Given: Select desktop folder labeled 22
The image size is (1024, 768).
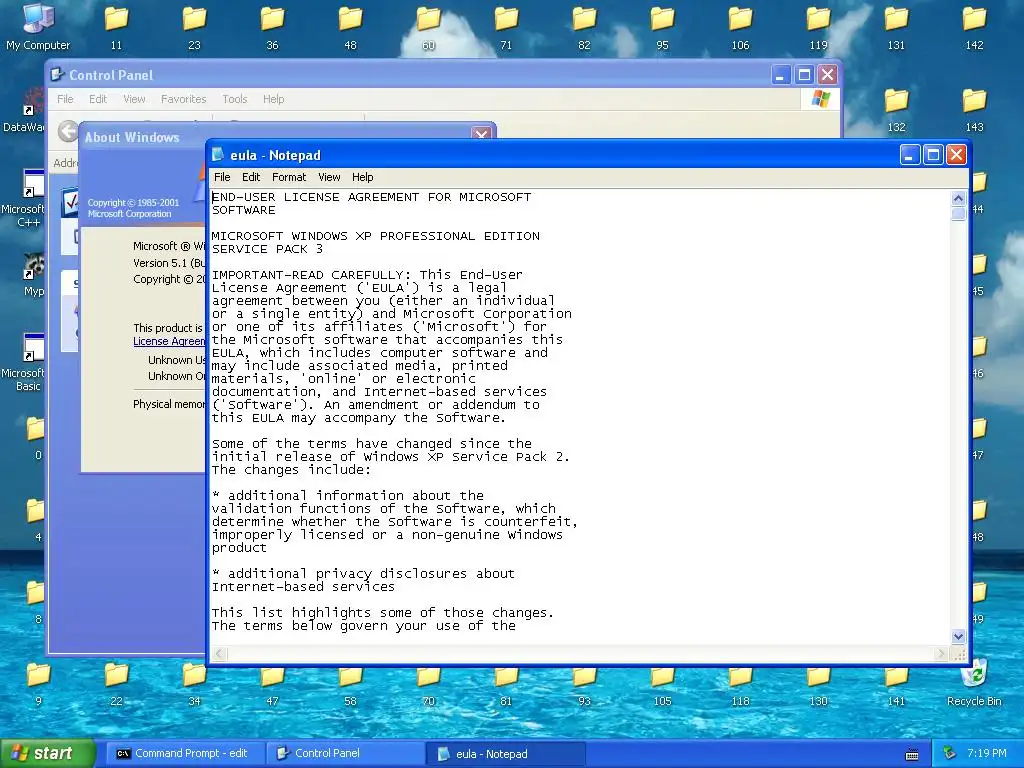Looking at the screenshot, I should [116, 683].
